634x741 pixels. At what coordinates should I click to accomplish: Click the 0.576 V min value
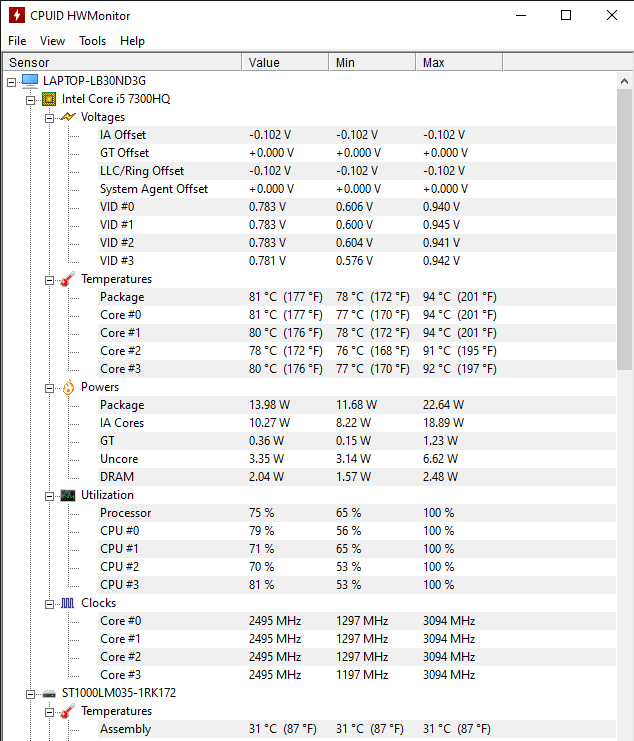[x=354, y=261]
